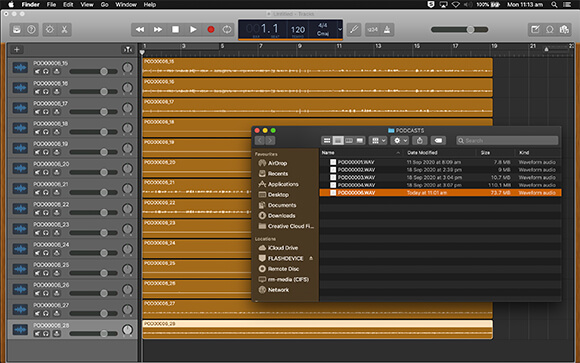Click the Fast Forward transport button
The width and height of the screenshot is (580, 363).
[x=158, y=30]
